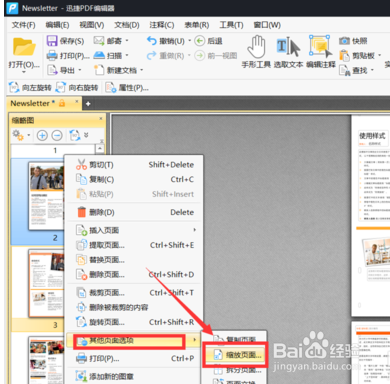Undo with the 撤销(U) arrow icon

(151, 41)
